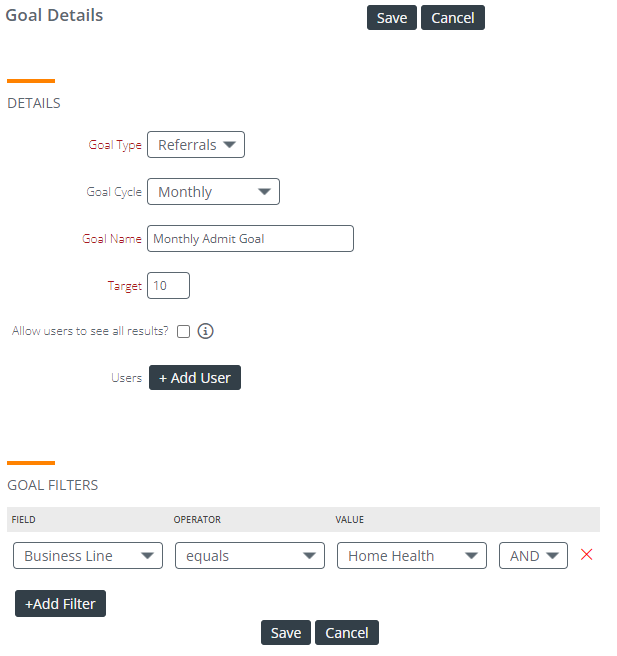Viewport: 617px width, 656px height.
Task: Select a different Home Health value
Action: pos(412,556)
